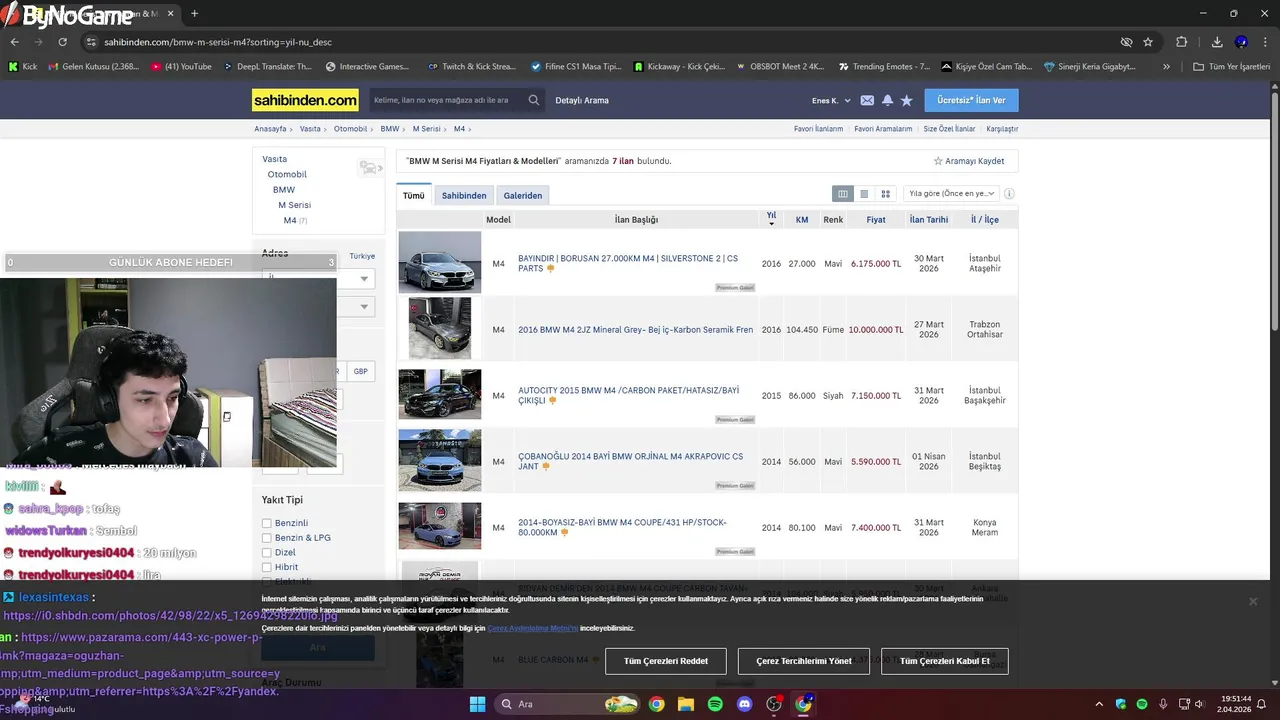Open the İl address dropdown
This screenshot has width=1280, height=720.
click(x=318, y=279)
